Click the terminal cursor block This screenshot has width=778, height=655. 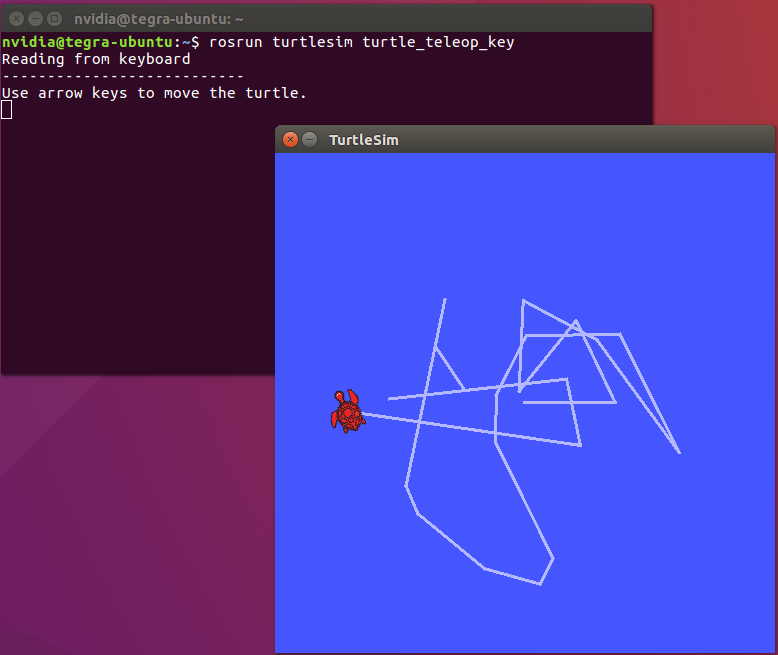pos(6,110)
